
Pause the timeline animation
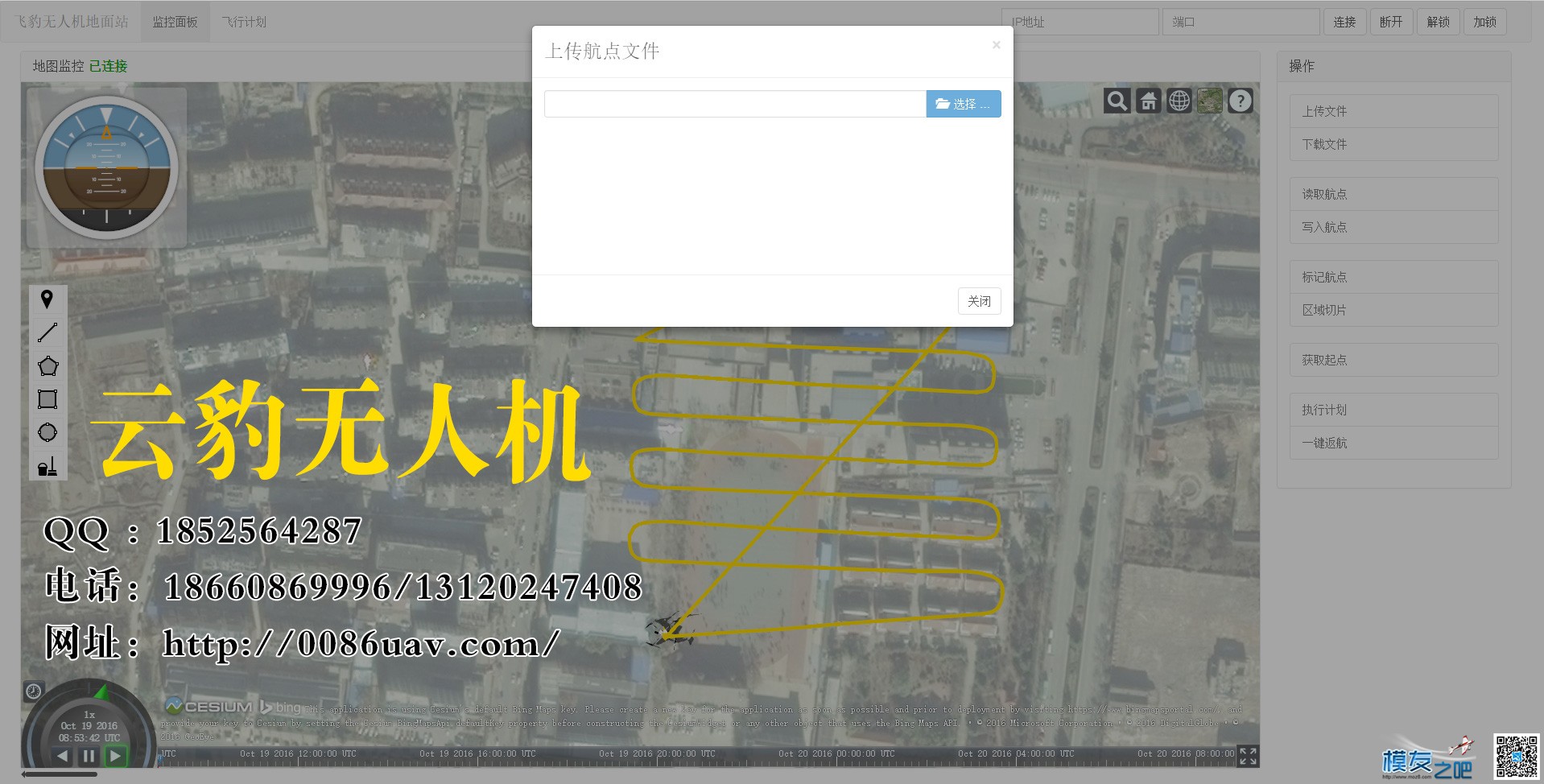89,756
